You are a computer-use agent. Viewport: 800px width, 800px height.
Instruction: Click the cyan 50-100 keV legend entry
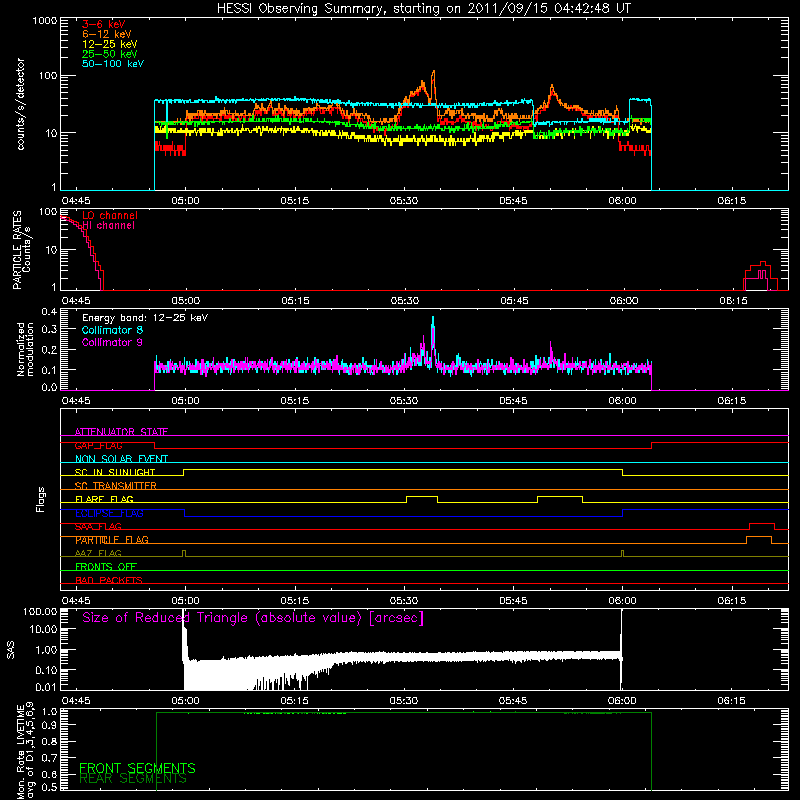click(x=113, y=64)
